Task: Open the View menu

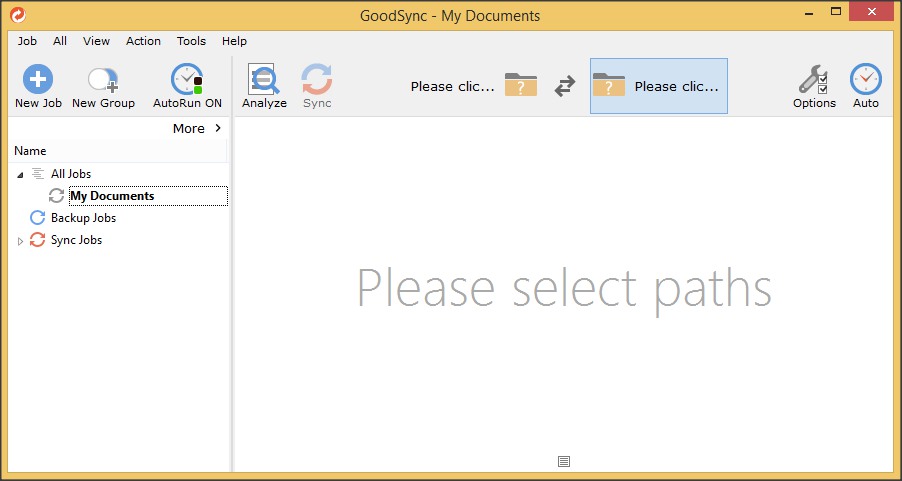Action: [96, 41]
